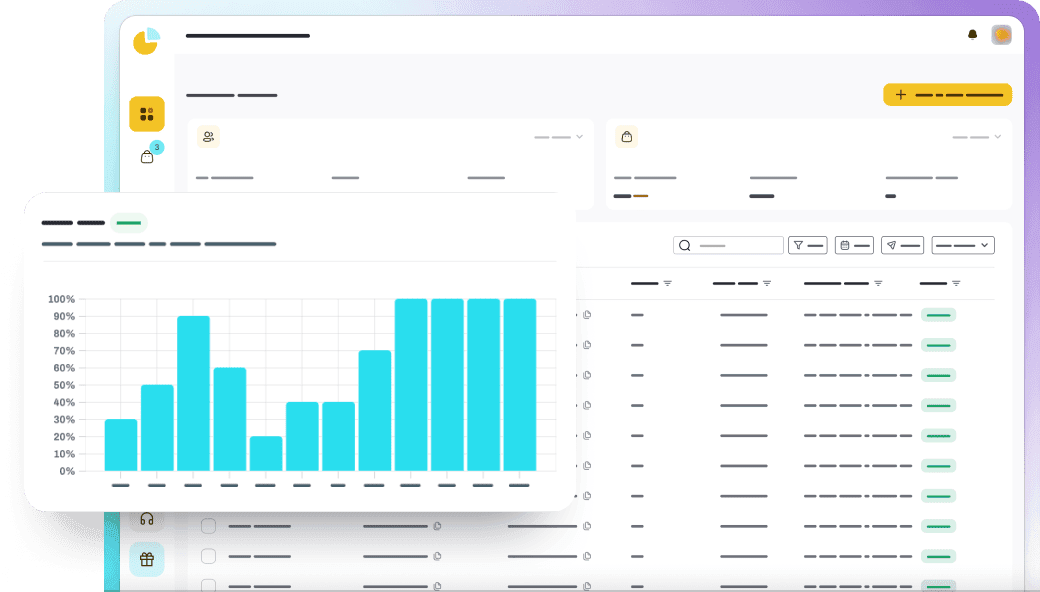Expand the period dropdown on the bag card
The image size is (1040, 592).
point(977,137)
